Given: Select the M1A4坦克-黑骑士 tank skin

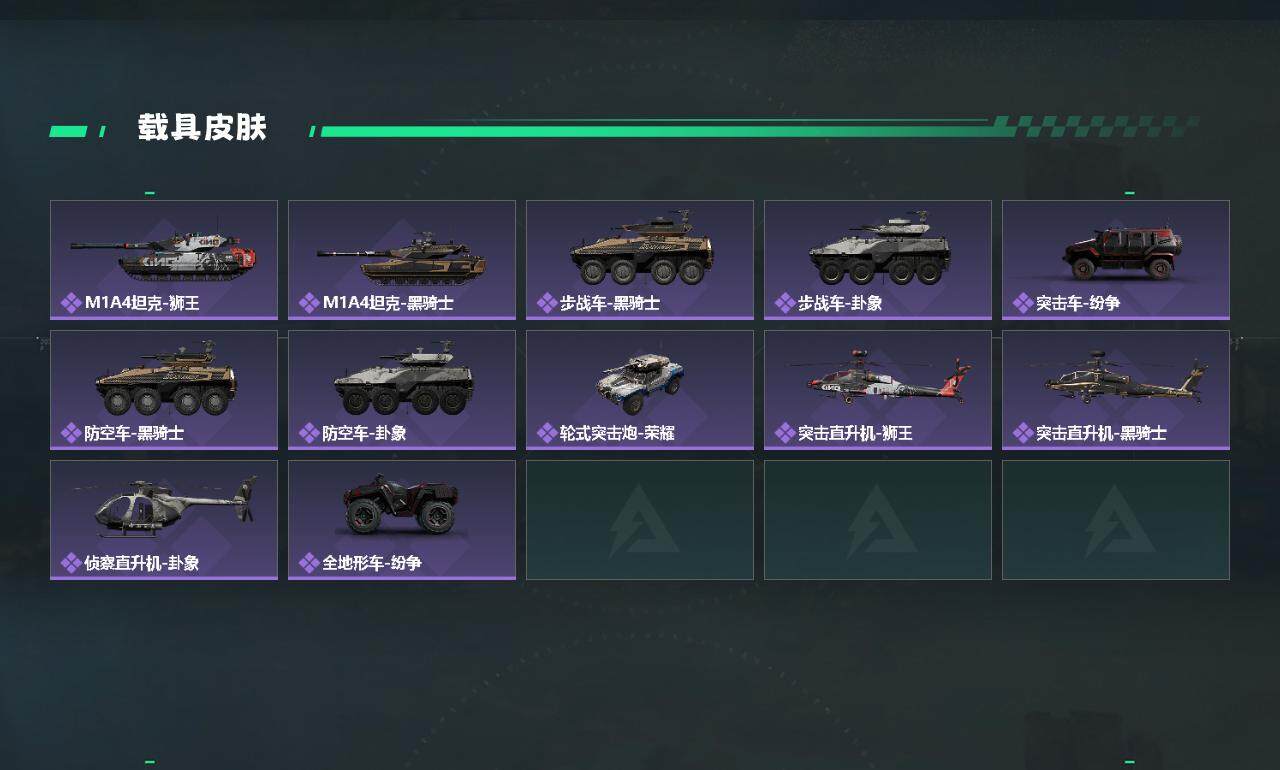Looking at the screenshot, I should point(402,260).
